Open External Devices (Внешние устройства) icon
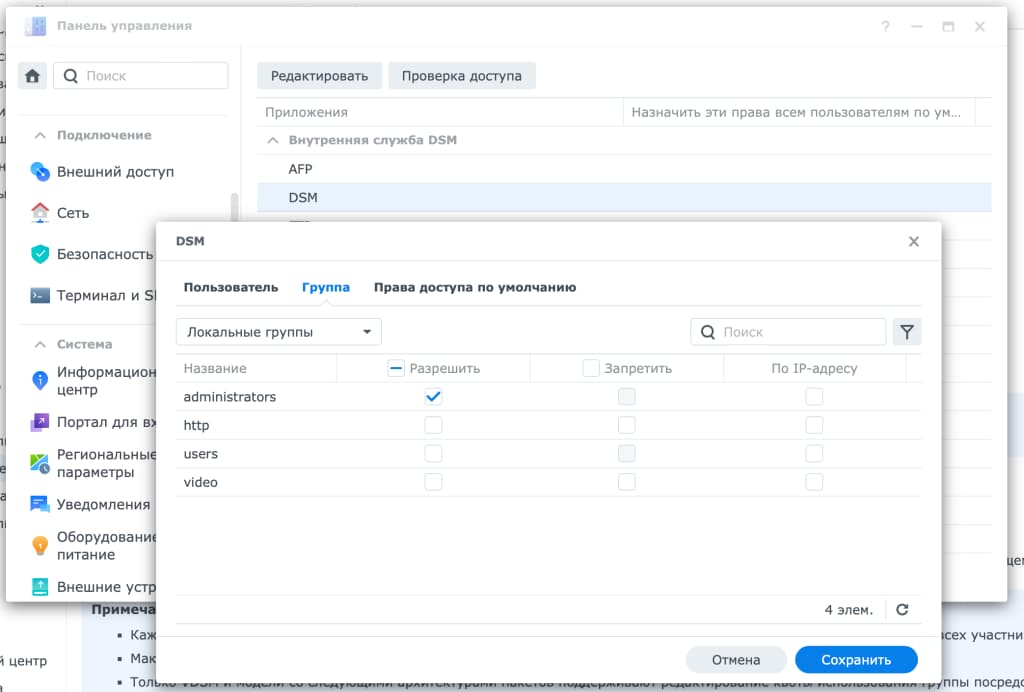 [40, 587]
